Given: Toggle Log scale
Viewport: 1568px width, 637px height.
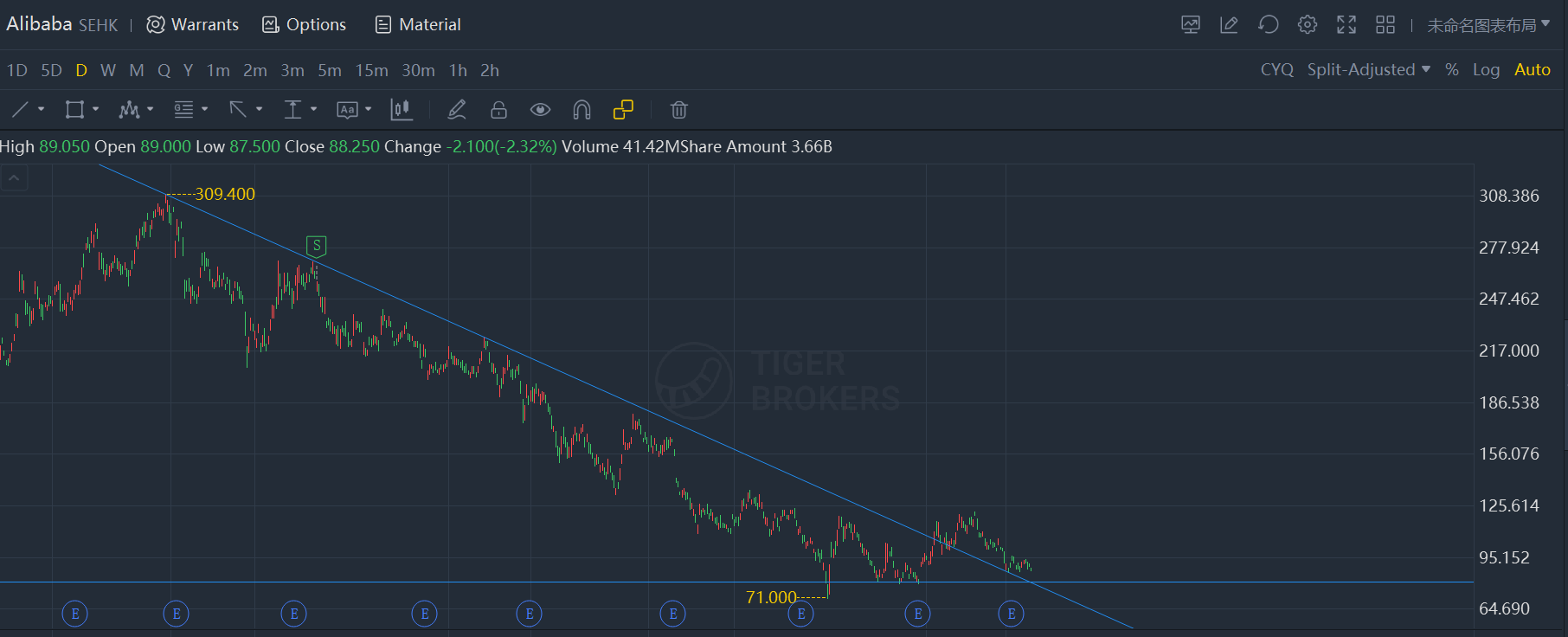Looking at the screenshot, I should [x=1487, y=70].
